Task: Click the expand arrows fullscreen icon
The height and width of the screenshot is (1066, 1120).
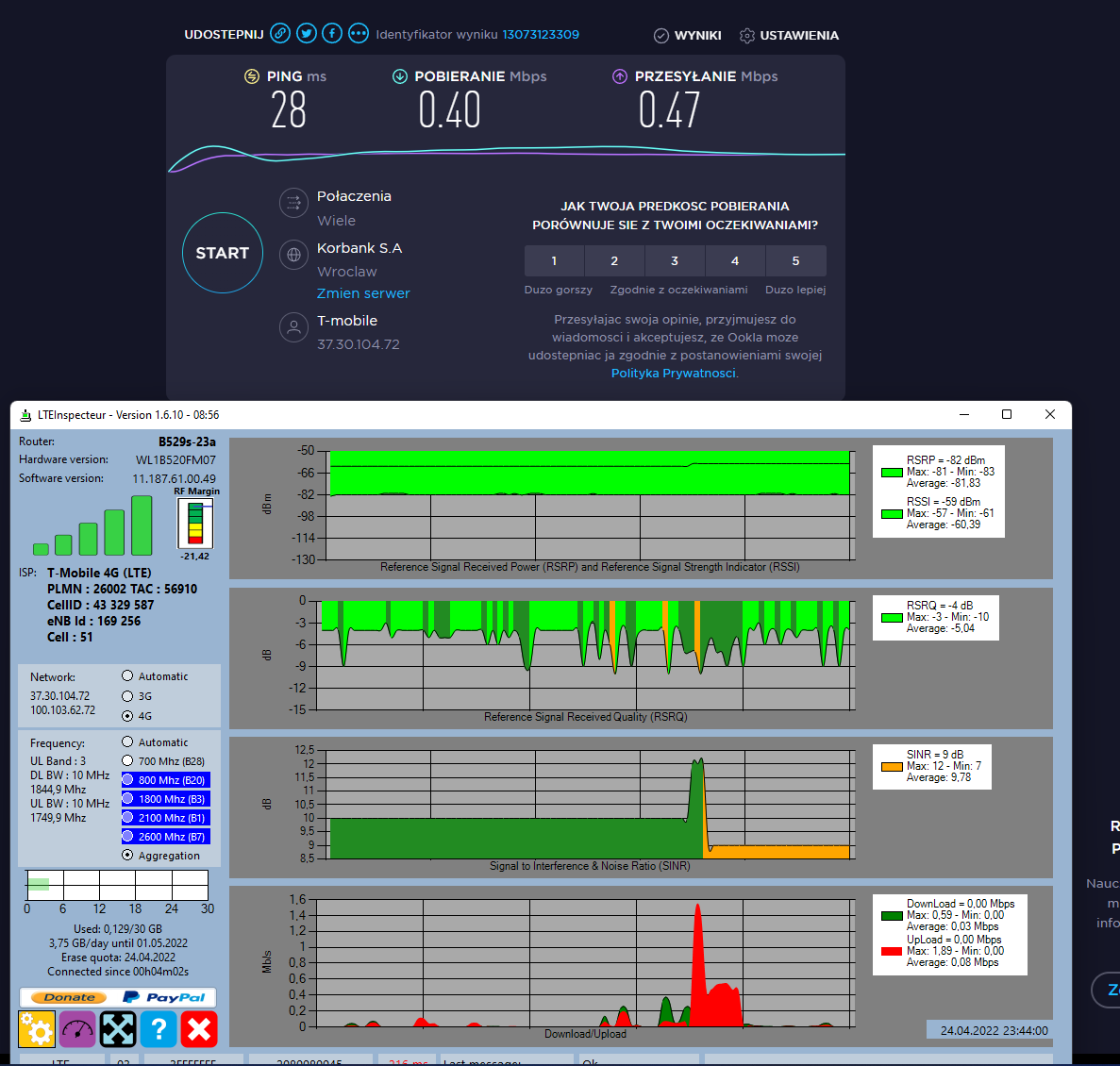Action: (x=118, y=1029)
